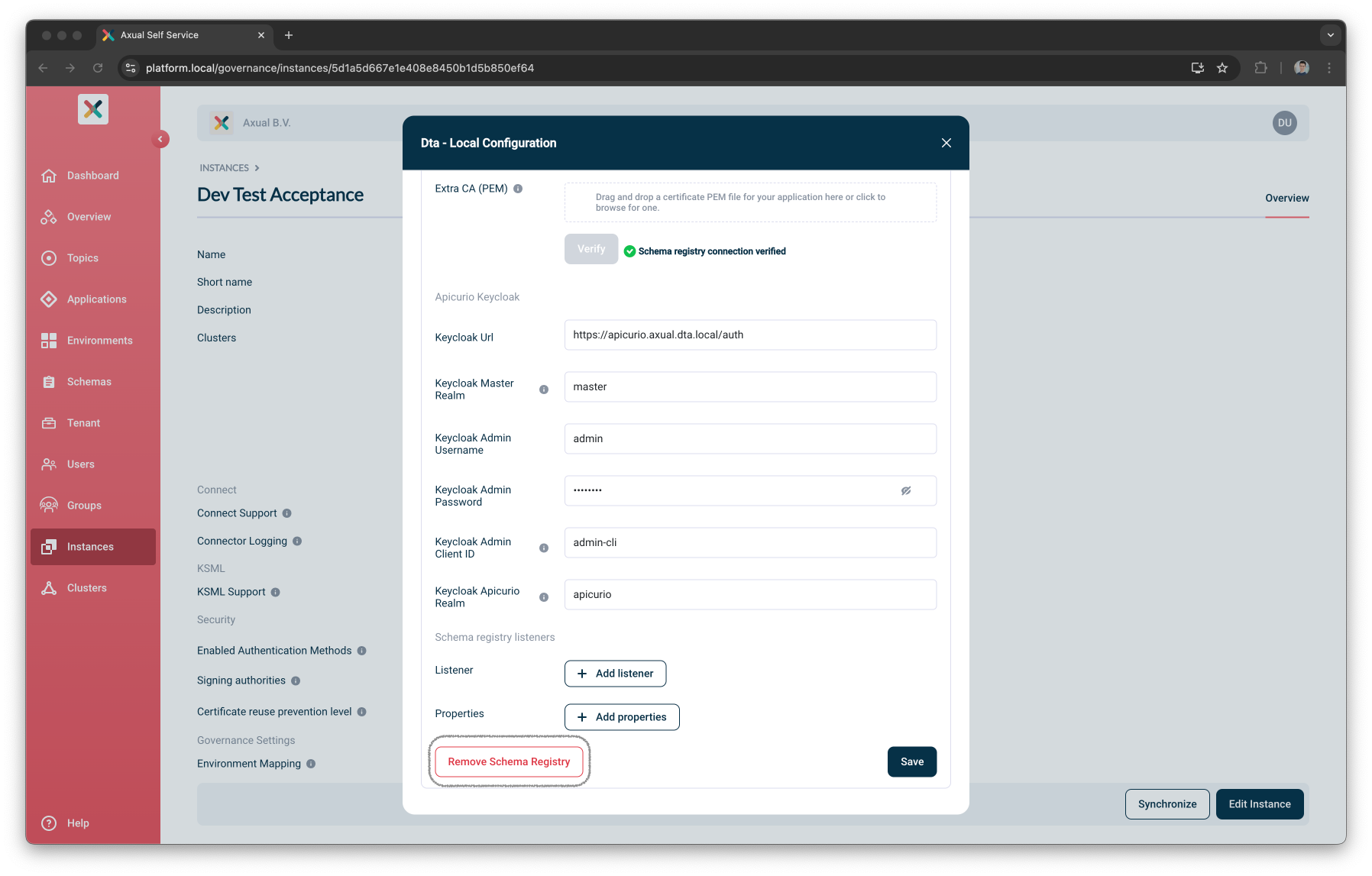Open Groups sidebar item
Viewport: 1372px width, 876px height.
pyautogui.click(x=92, y=506)
